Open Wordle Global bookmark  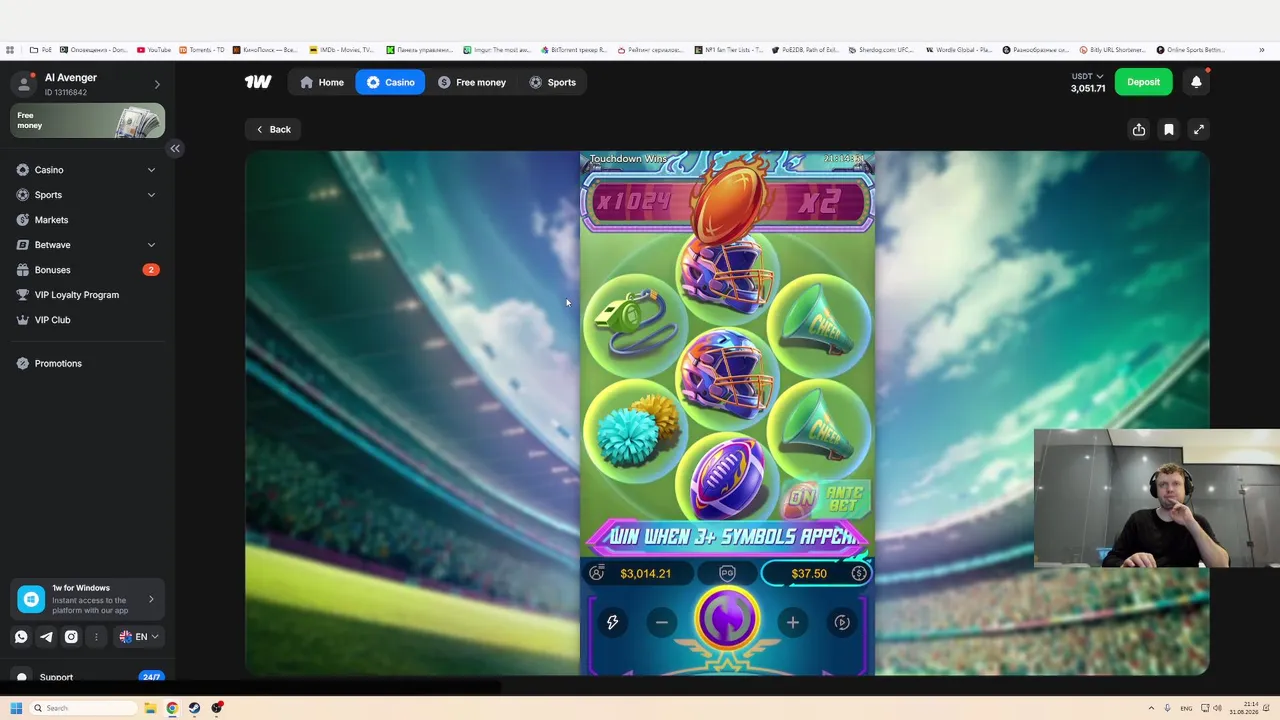959,50
